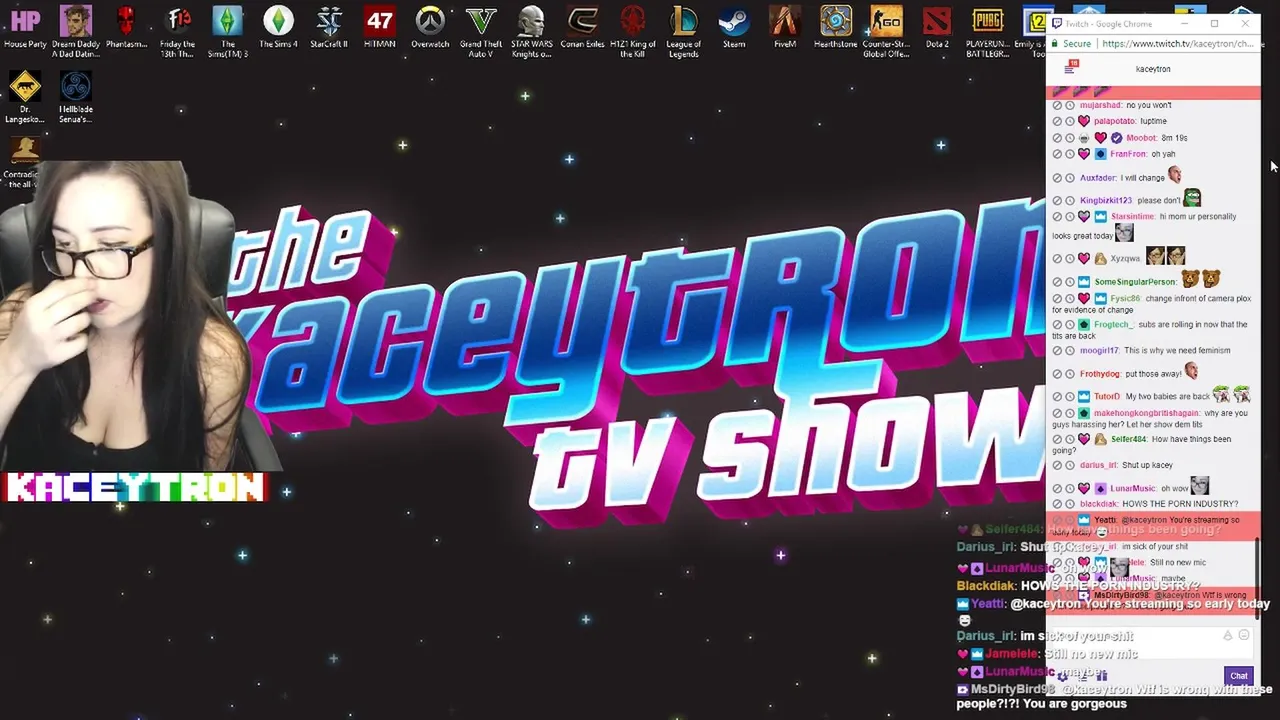The height and width of the screenshot is (720, 1280).
Task: Send the message with the Chat button
Action: tap(1239, 676)
